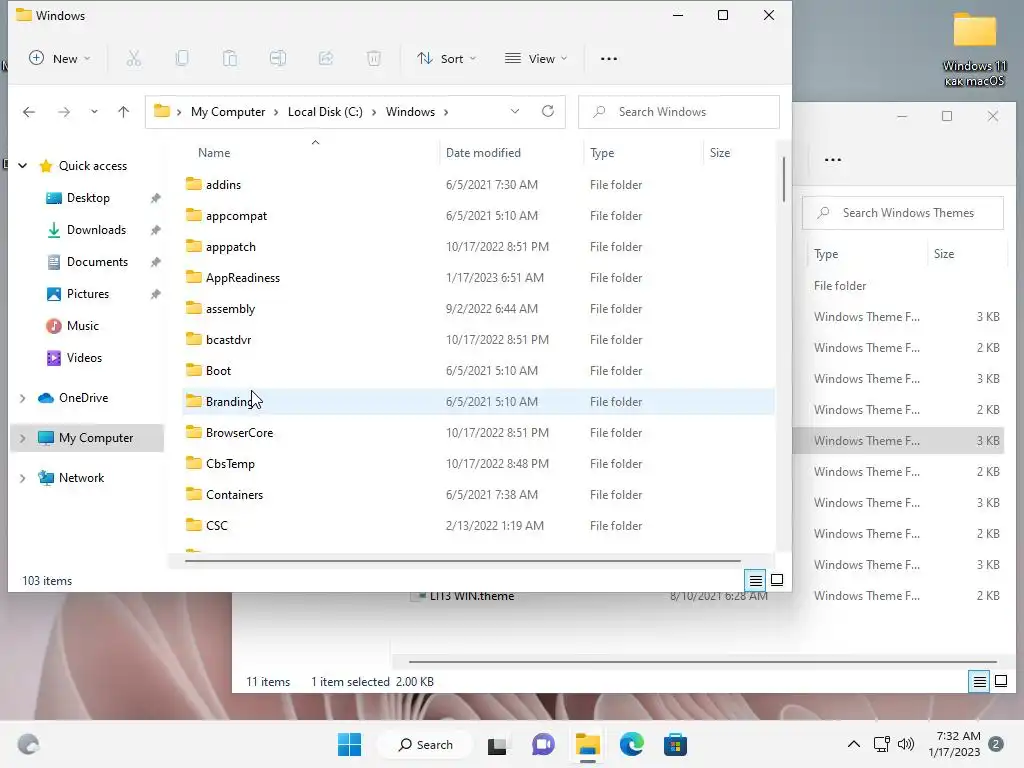
Task: Open the Chat app on taskbar
Action: pos(543,744)
